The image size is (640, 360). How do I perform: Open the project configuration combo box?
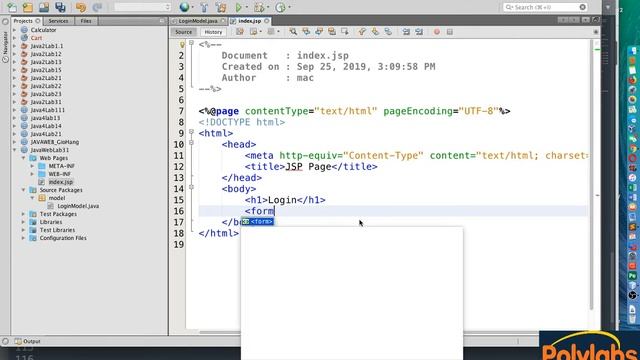(x=142, y=7)
